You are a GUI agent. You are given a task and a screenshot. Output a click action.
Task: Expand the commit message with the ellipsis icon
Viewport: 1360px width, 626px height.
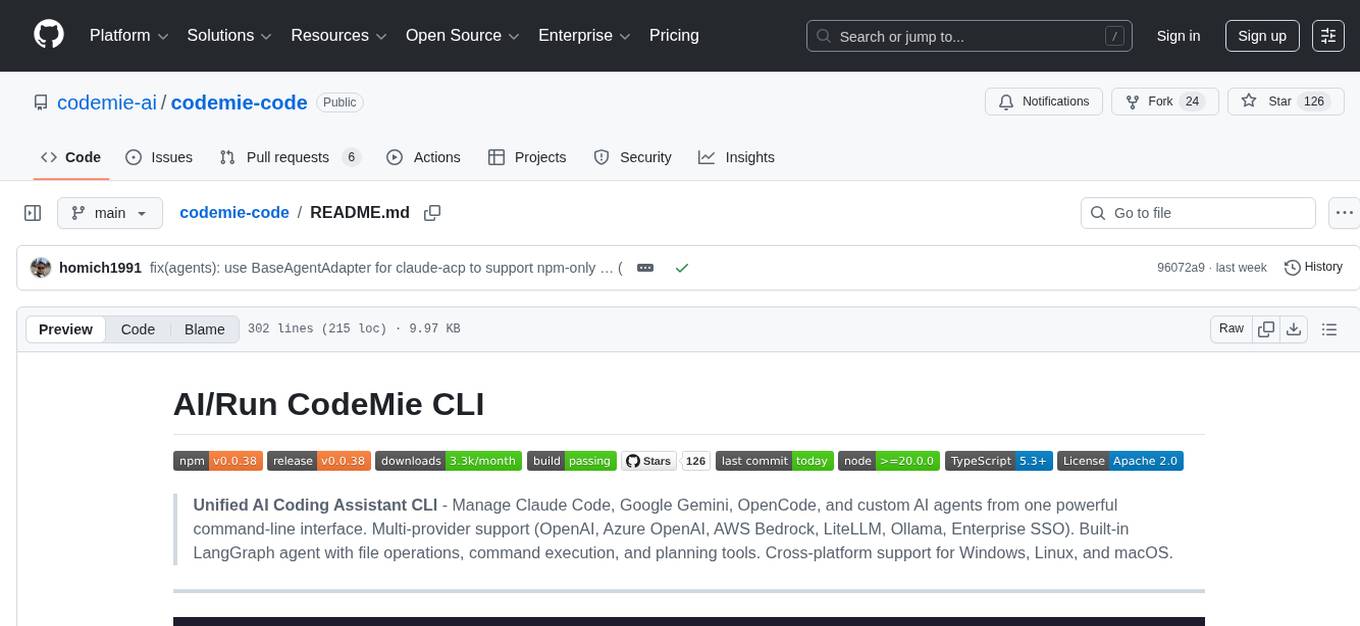tap(644, 267)
